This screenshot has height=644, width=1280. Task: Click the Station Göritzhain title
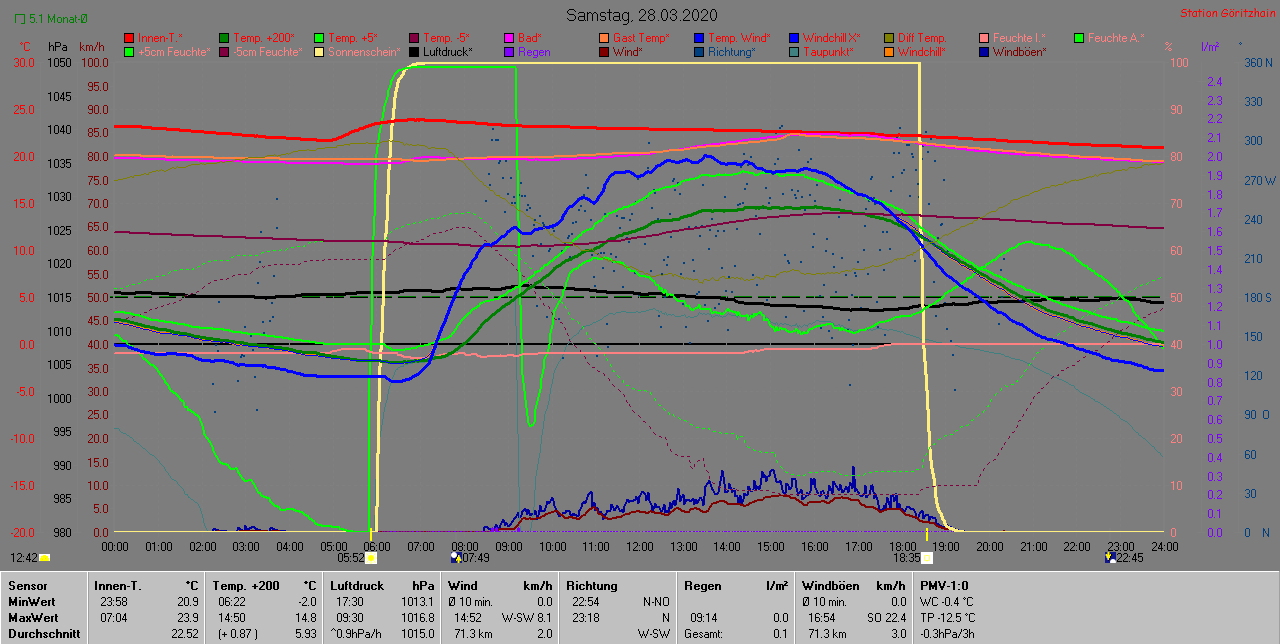(x=1226, y=14)
